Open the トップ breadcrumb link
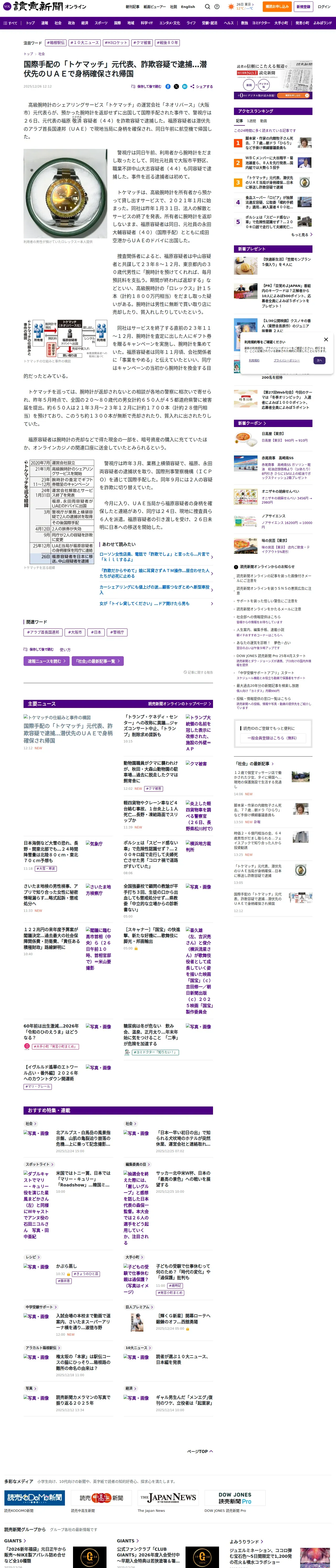336x1568 pixels. [x=28, y=54]
